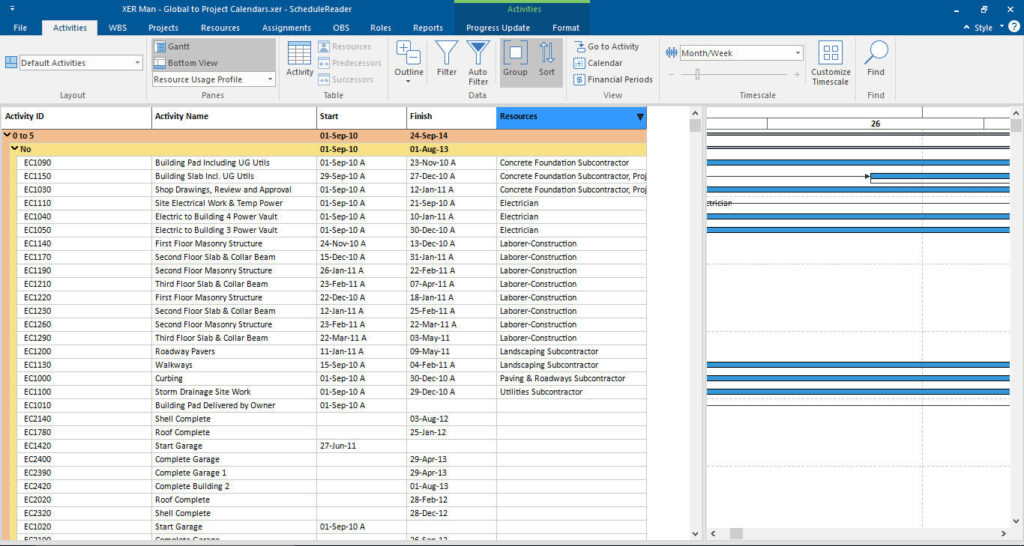The width and height of the screenshot is (1024, 546).
Task: Collapse the ribbon with the arrow
Action: pos(966,27)
